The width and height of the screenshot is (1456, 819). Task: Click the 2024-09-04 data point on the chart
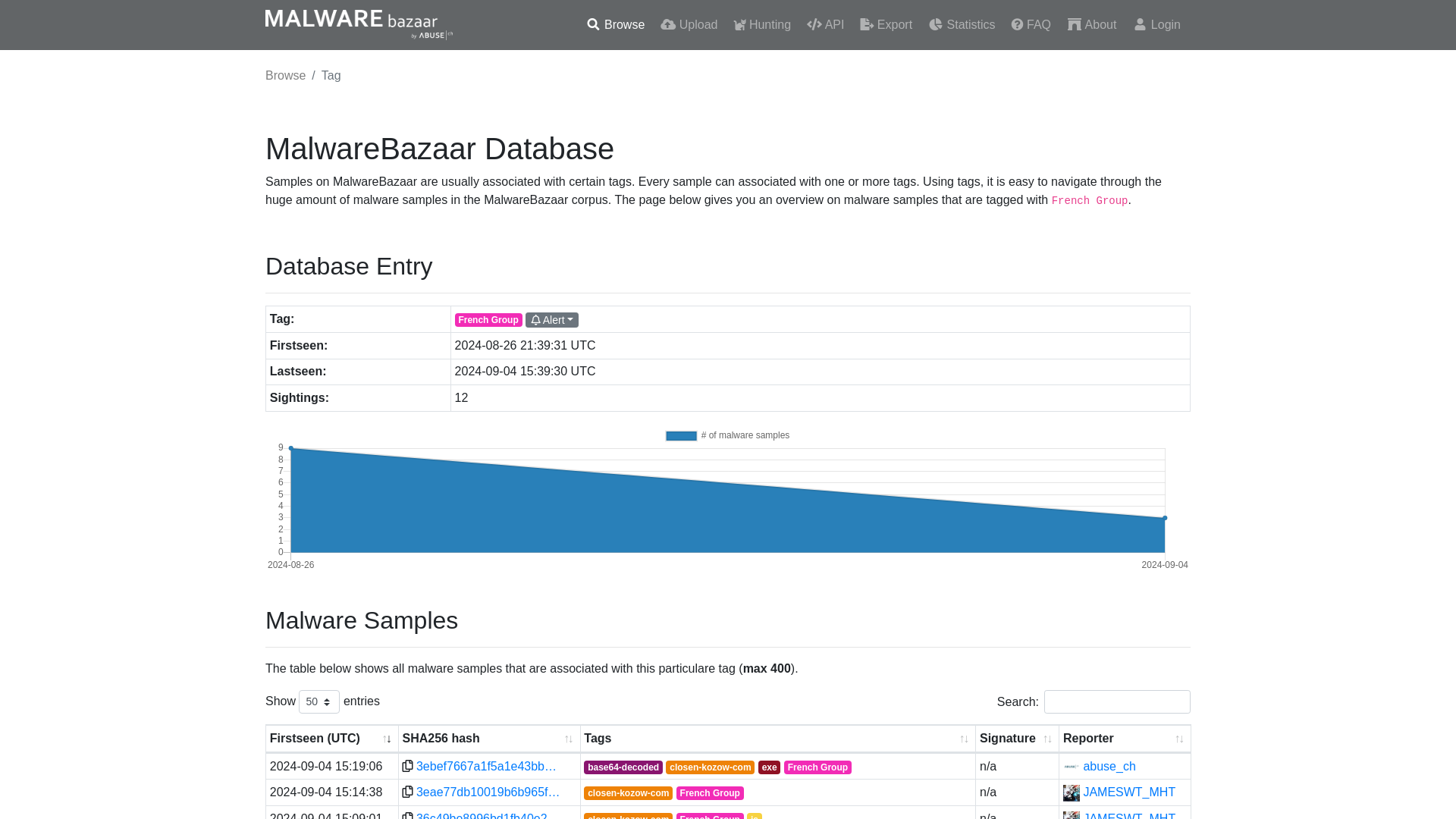point(1165,518)
